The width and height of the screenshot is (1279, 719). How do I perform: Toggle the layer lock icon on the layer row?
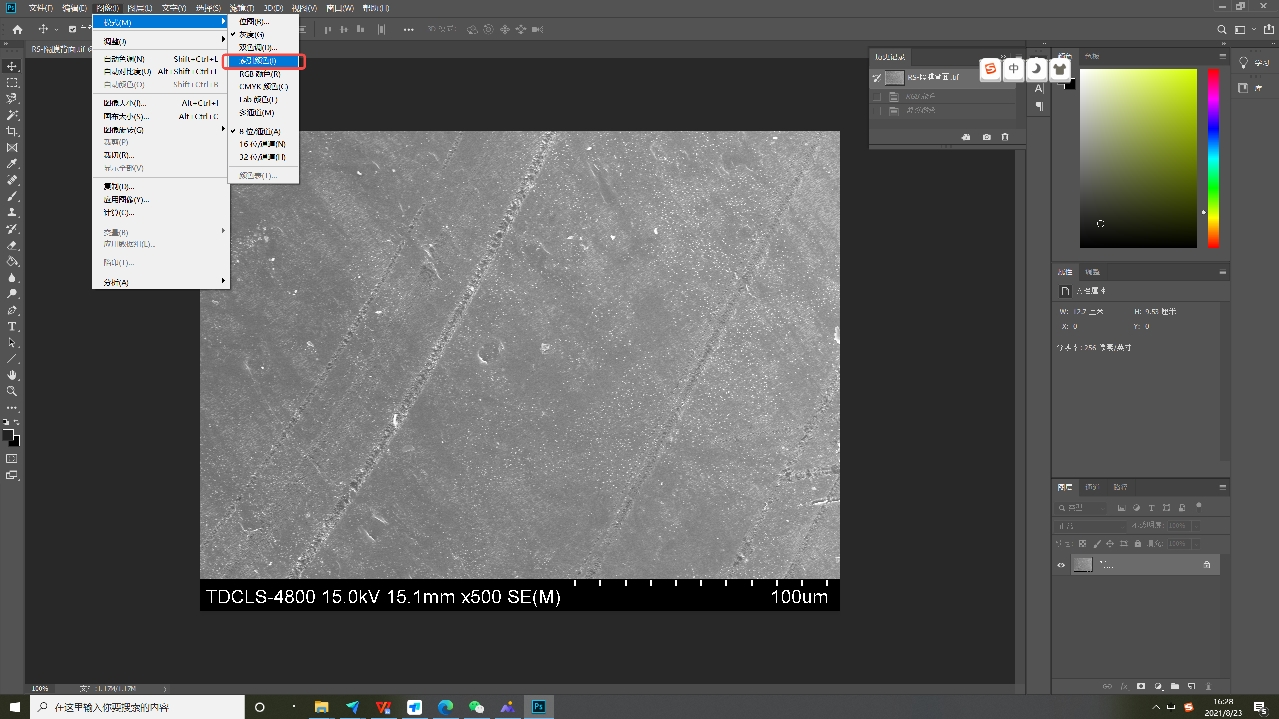tap(1207, 565)
